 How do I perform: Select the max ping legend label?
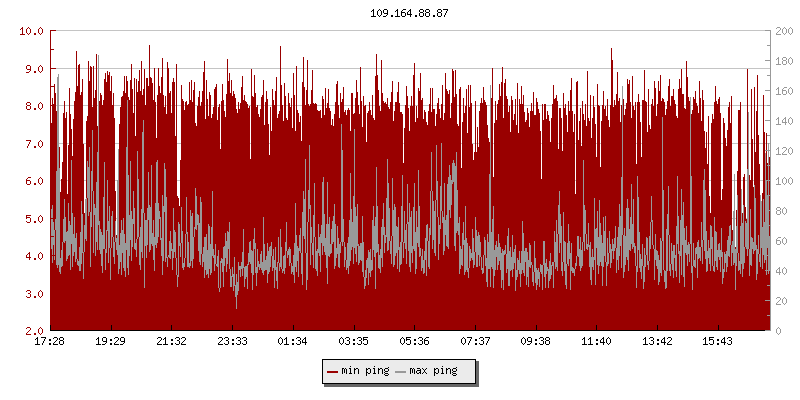[x=433, y=371]
